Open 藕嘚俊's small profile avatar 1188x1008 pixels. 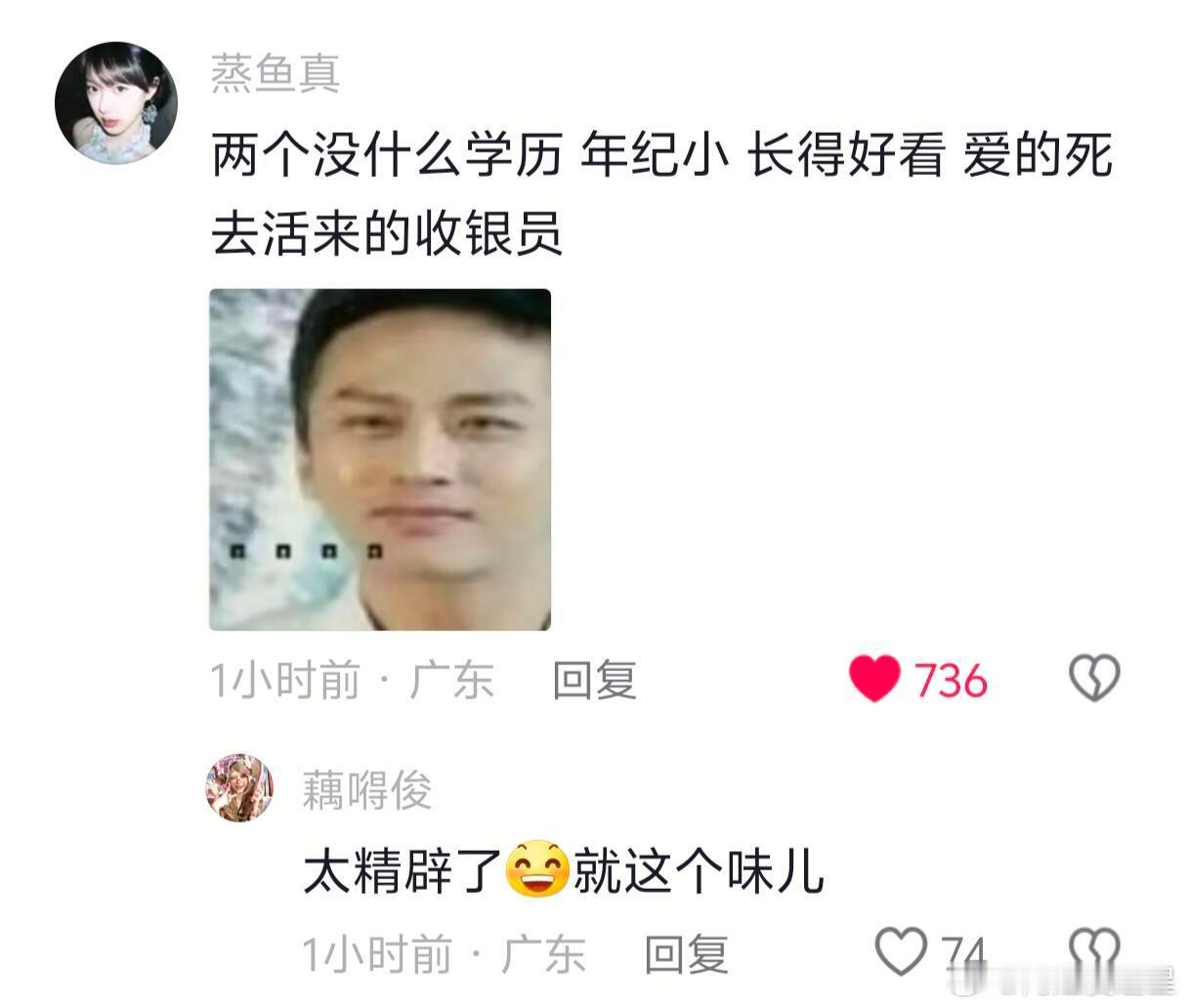click(239, 787)
